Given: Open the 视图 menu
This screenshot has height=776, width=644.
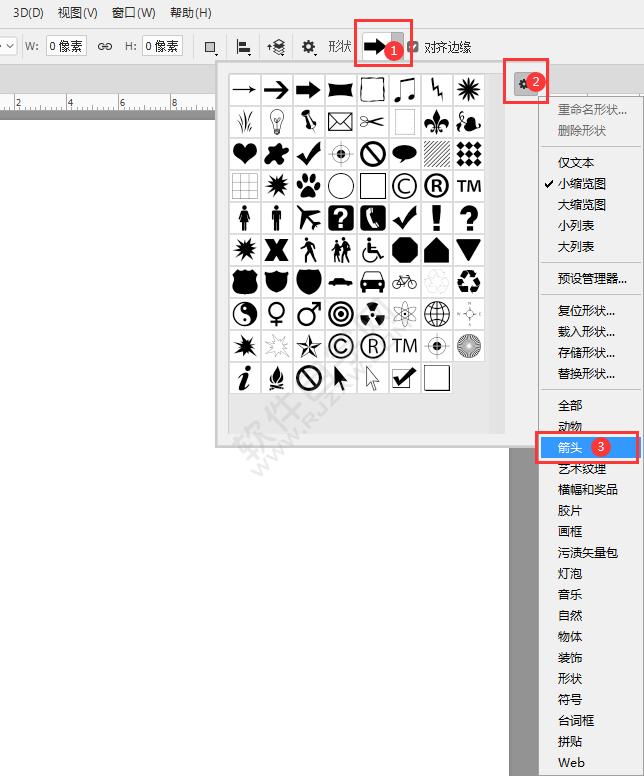Looking at the screenshot, I should coord(77,12).
